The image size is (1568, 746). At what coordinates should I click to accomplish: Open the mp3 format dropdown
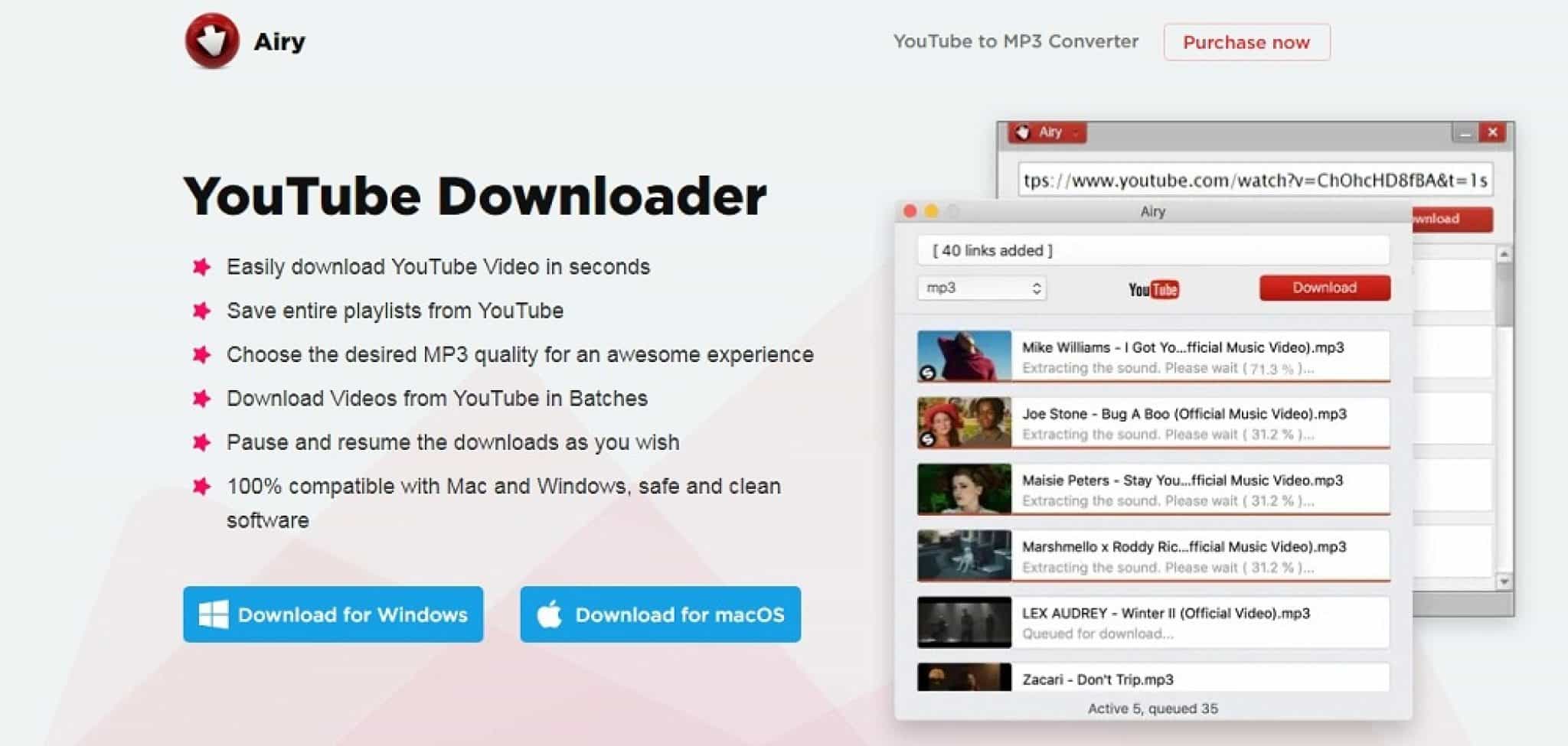[982, 288]
